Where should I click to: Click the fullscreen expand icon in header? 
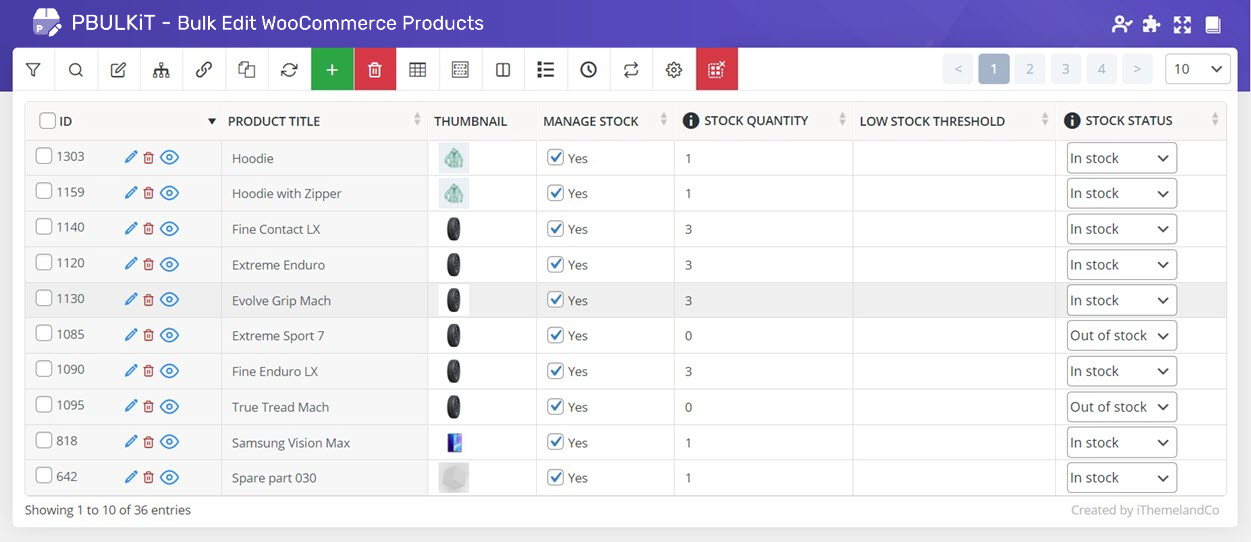pos(1182,24)
